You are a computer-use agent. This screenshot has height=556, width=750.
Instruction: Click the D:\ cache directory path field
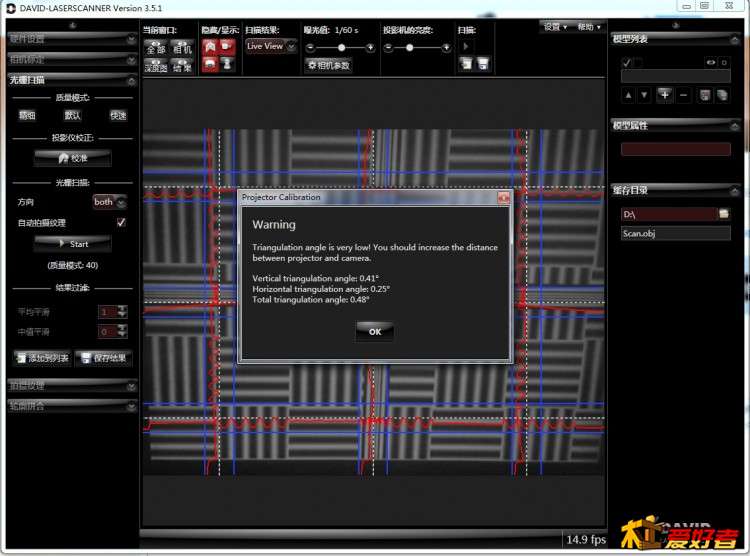(x=669, y=214)
